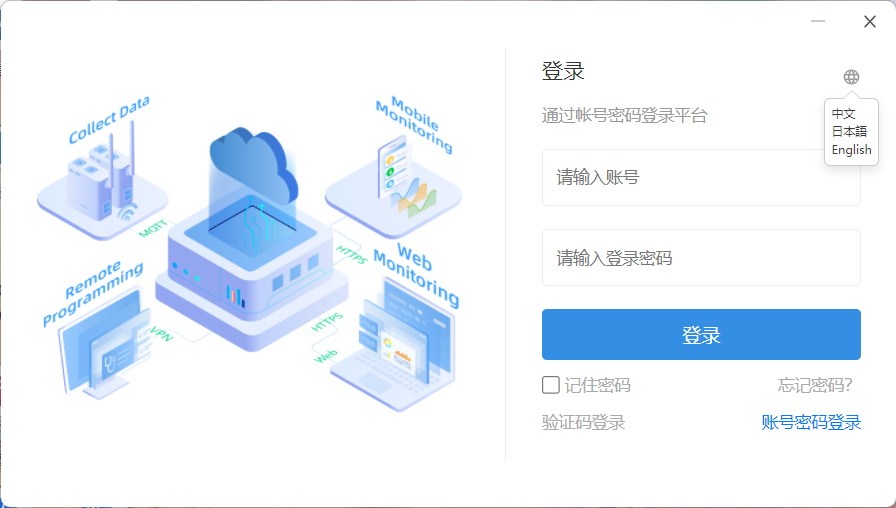This screenshot has height=508, width=896.
Task: Switch to 验证码登录 tab
Action: (583, 422)
